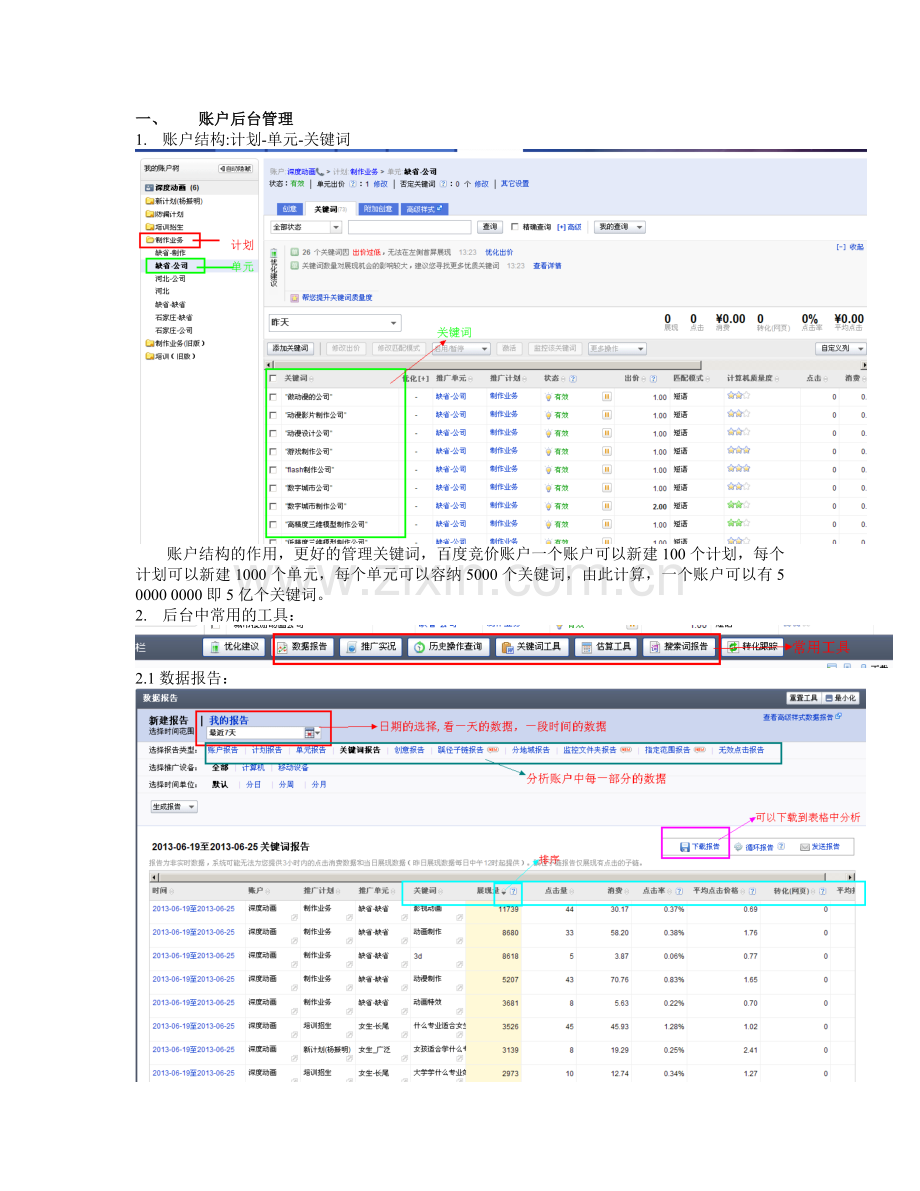This screenshot has height=1191, width=920.
Task: Click the pause icon in "做动漫的公司" row
Action: pos(607,396)
